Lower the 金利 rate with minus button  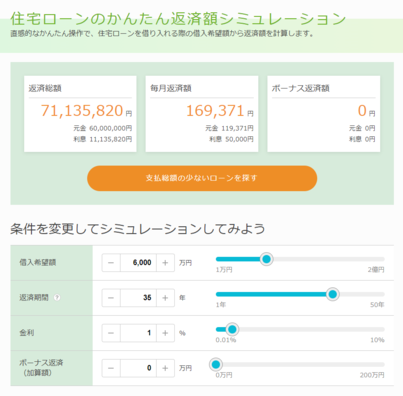click(111, 333)
